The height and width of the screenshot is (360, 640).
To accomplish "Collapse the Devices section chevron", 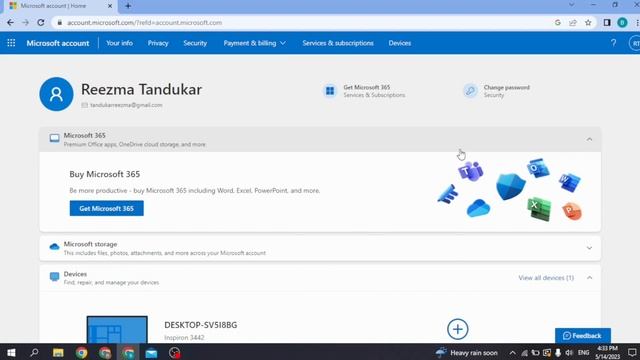I will click(x=589, y=278).
